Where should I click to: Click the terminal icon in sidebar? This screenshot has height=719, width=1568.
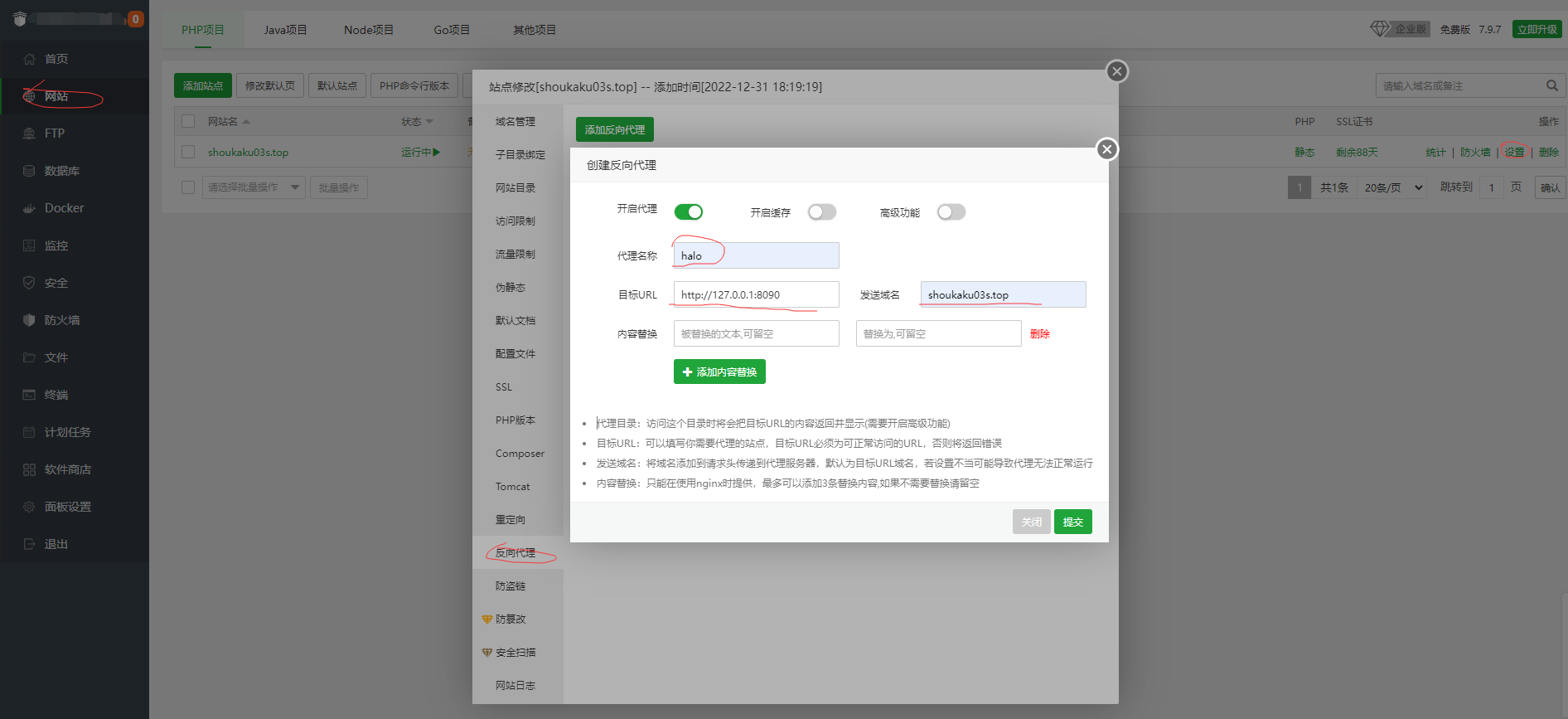click(29, 395)
